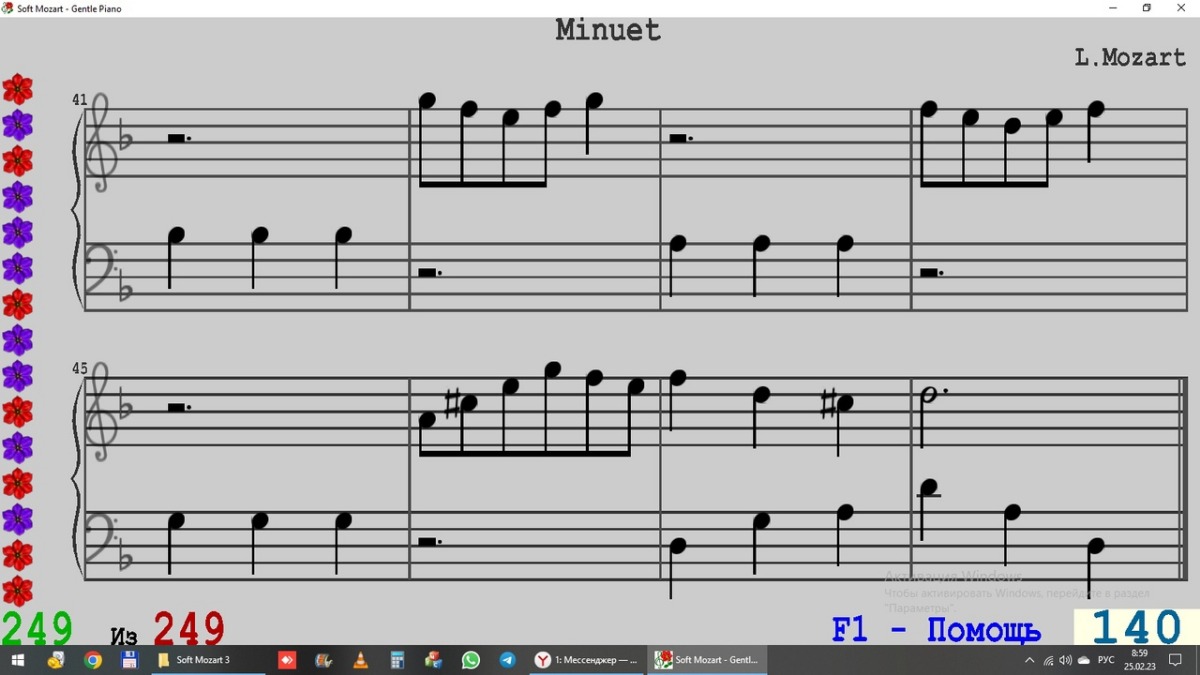Screen dimensions: 1200x675
Task: Open the blue floppy disk taskbar app
Action: 129,660
